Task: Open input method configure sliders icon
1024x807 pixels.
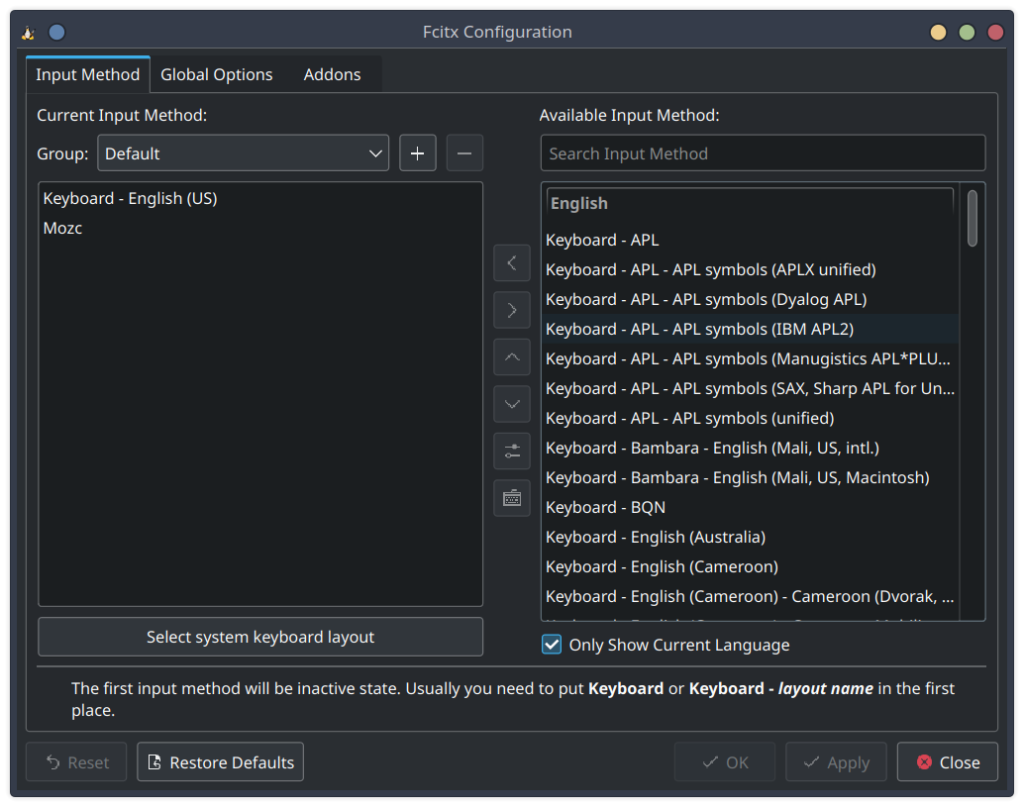Action: (x=511, y=451)
